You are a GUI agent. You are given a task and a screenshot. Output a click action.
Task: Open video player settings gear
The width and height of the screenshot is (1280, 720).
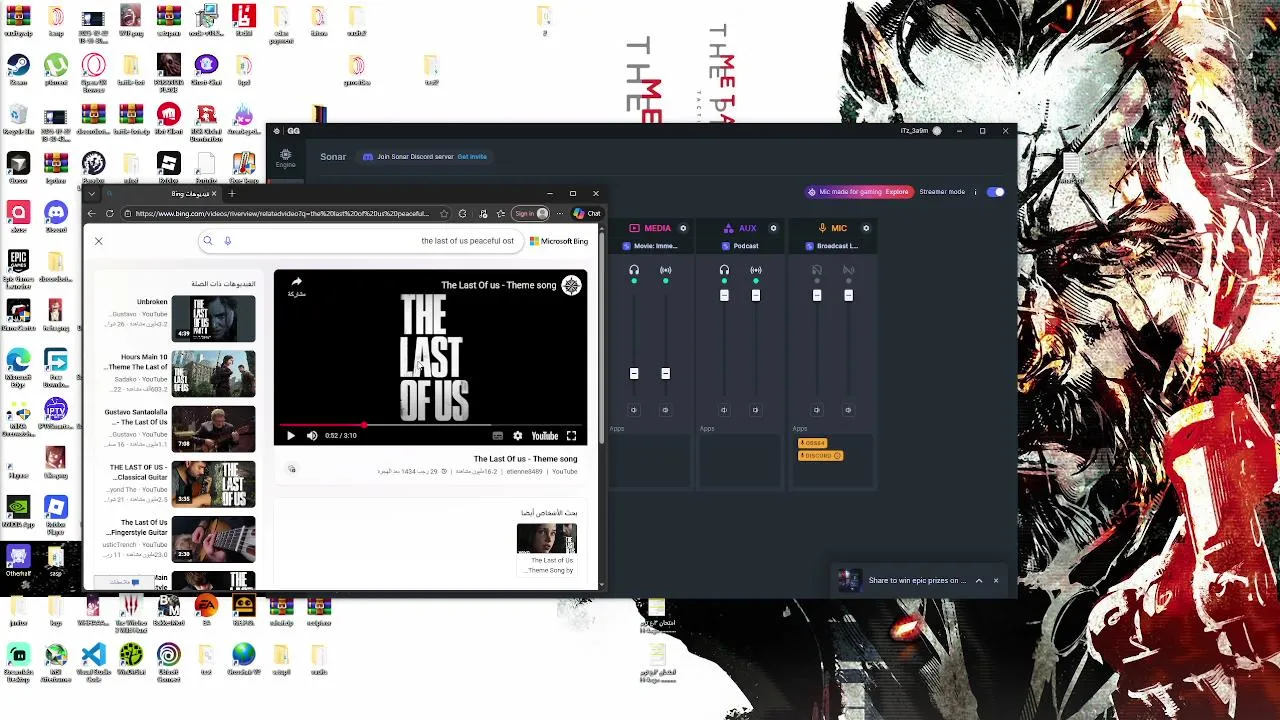coord(517,436)
